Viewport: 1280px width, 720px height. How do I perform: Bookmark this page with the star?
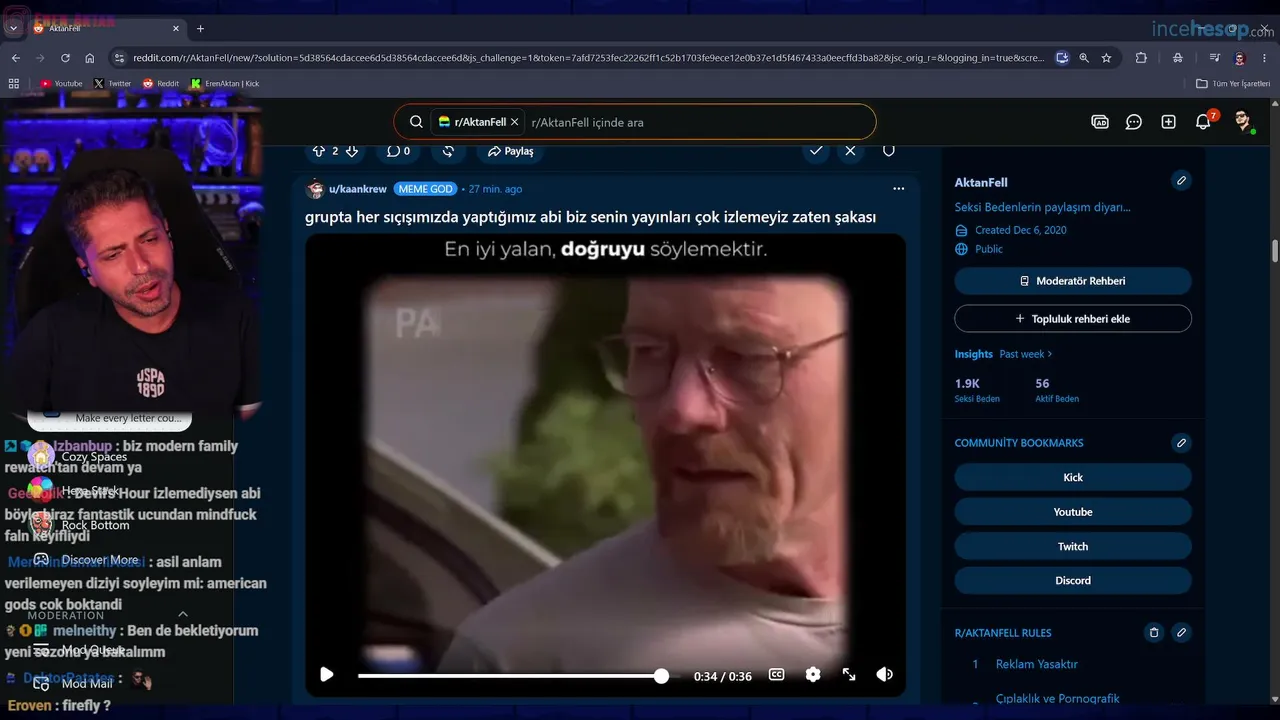(x=1106, y=58)
